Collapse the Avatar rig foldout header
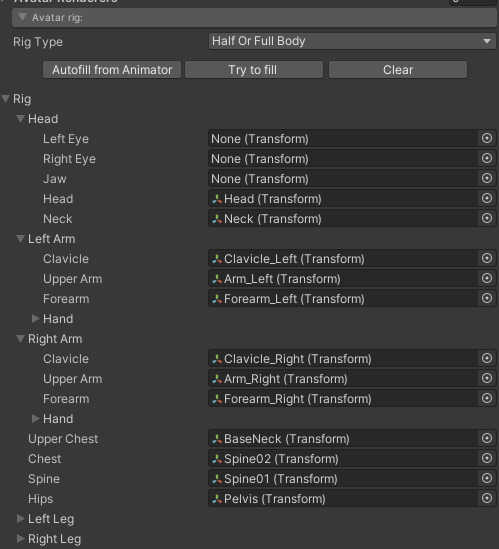The height and width of the screenshot is (549, 499). 254,18
